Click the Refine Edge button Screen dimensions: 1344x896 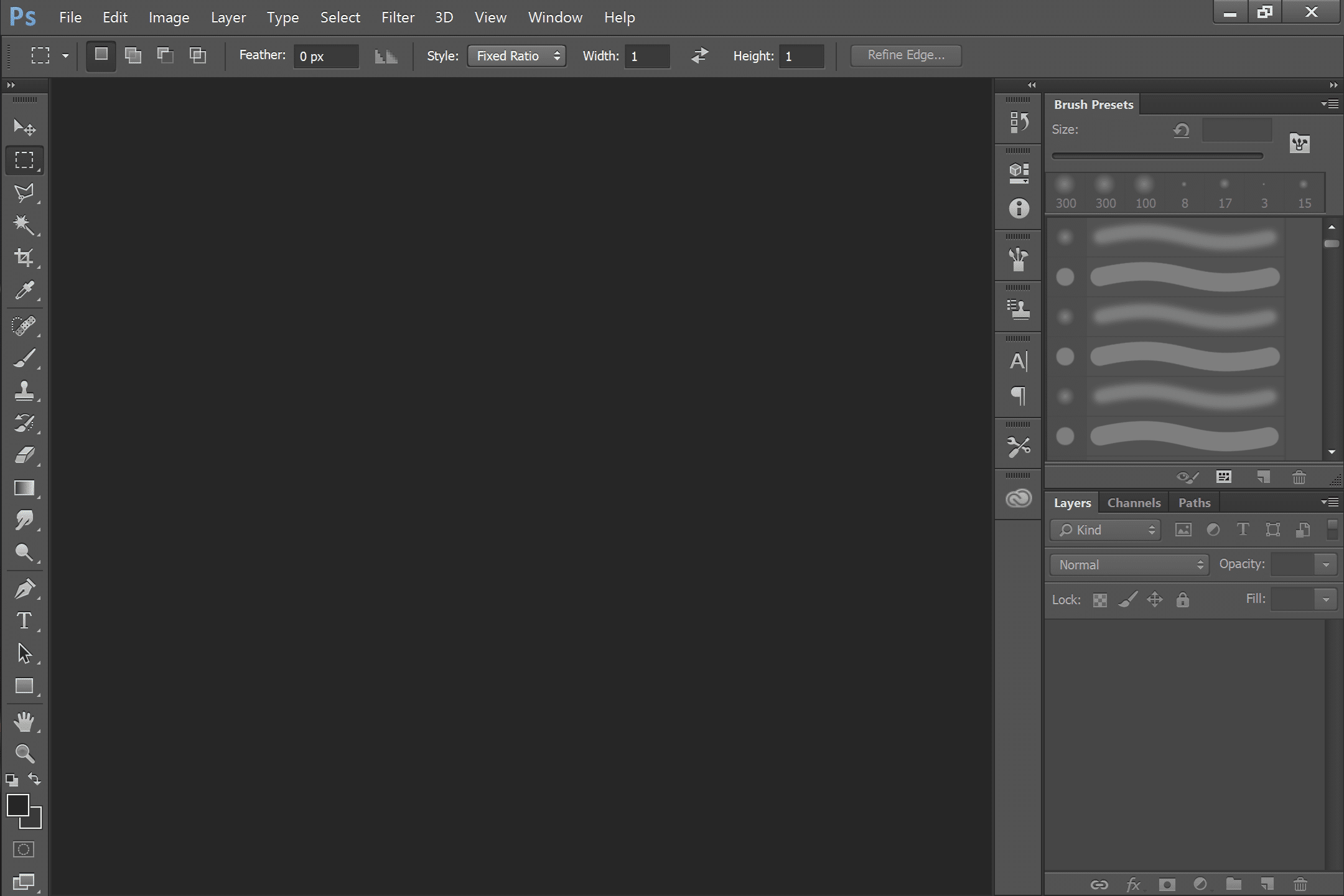(x=906, y=55)
